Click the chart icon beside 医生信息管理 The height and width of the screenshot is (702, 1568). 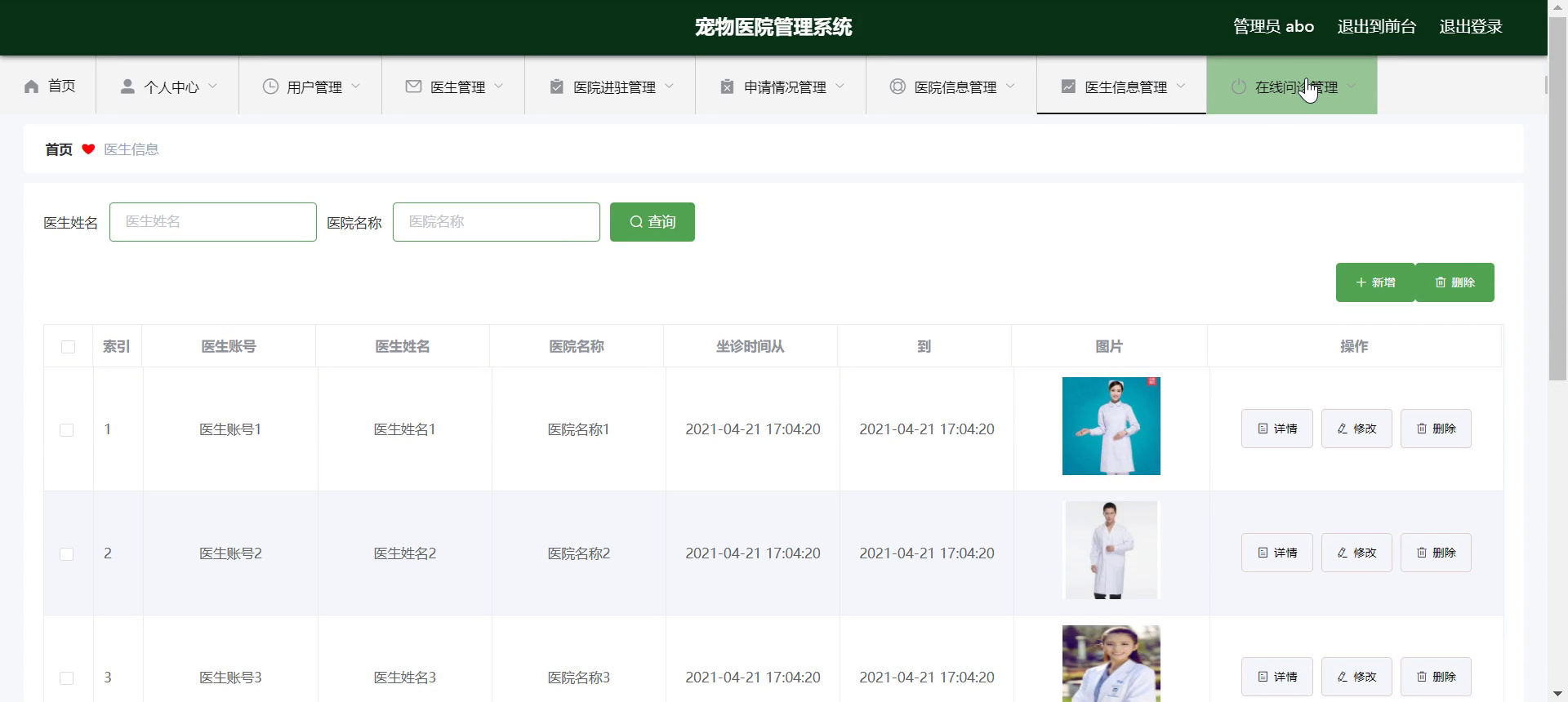tap(1068, 87)
